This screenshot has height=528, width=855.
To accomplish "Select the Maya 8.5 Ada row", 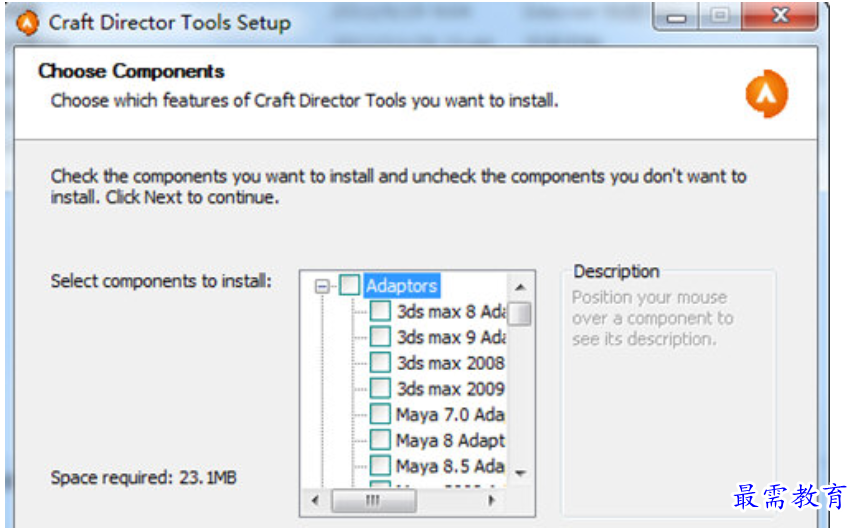I will (x=450, y=466).
